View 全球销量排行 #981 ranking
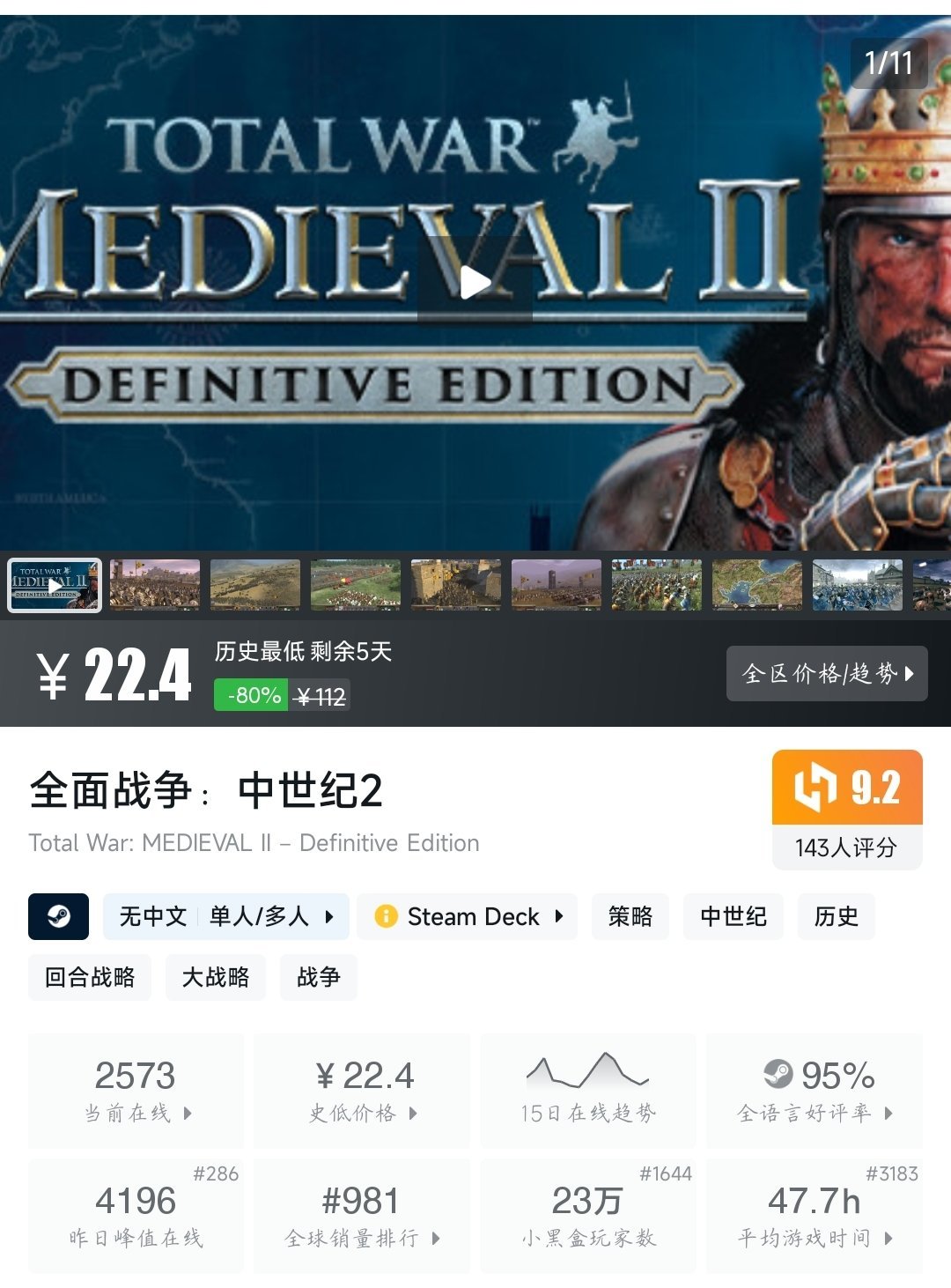The image size is (951, 1288). click(362, 1216)
